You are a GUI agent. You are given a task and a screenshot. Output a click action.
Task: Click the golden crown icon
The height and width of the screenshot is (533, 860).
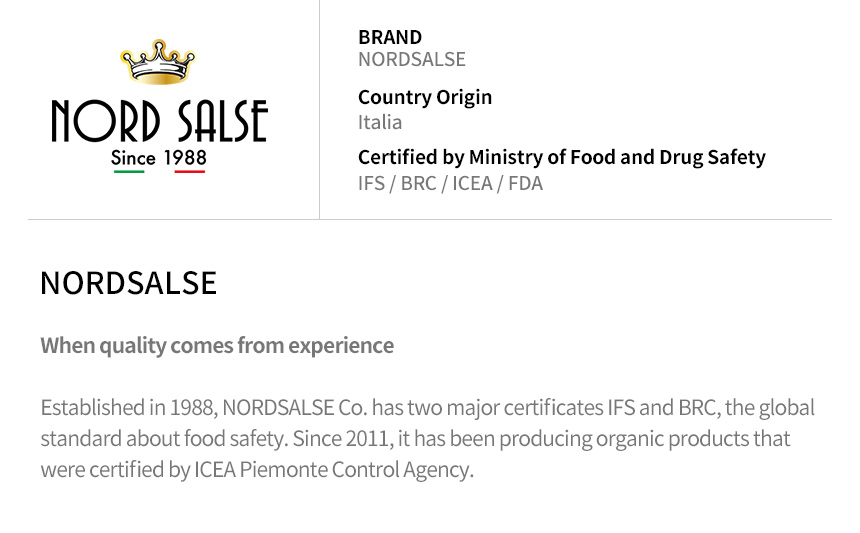point(158,62)
